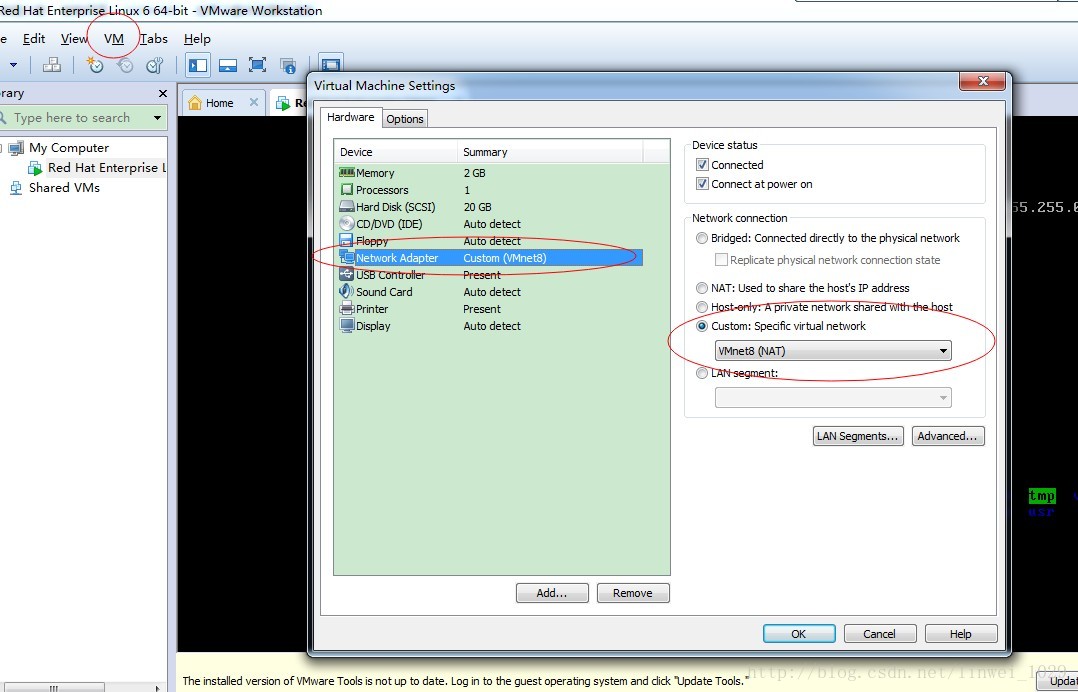The width and height of the screenshot is (1078, 692).
Task: Click the Advanced... button
Action: [948, 436]
